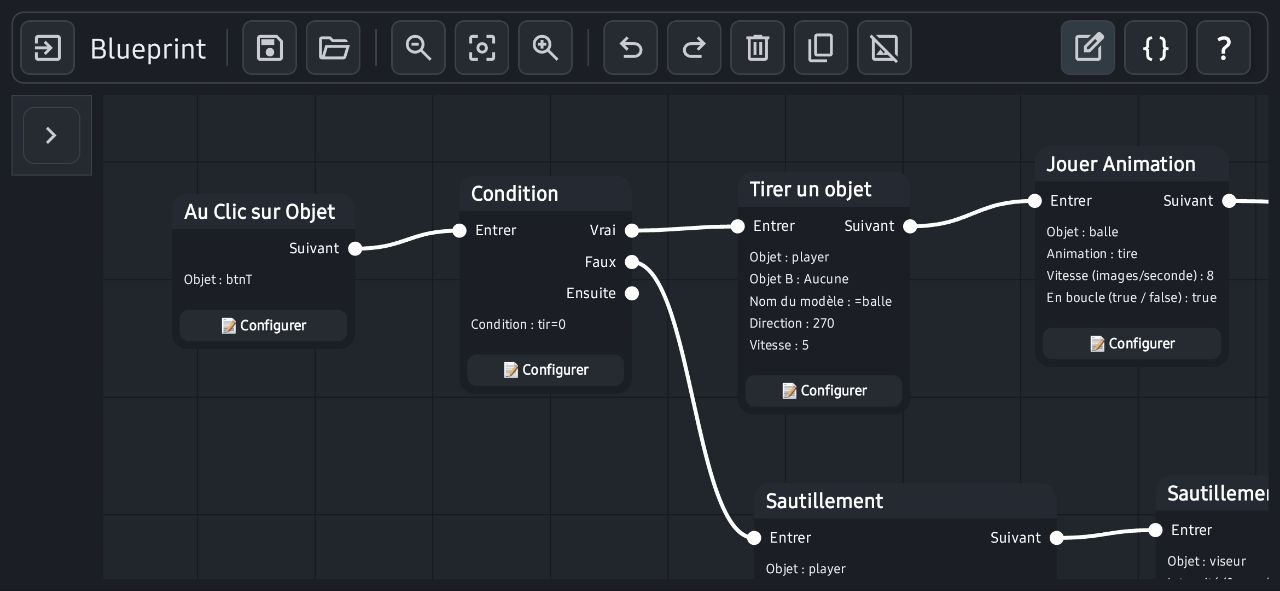Toggle the pencil edit mode button

[x=1088, y=48]
